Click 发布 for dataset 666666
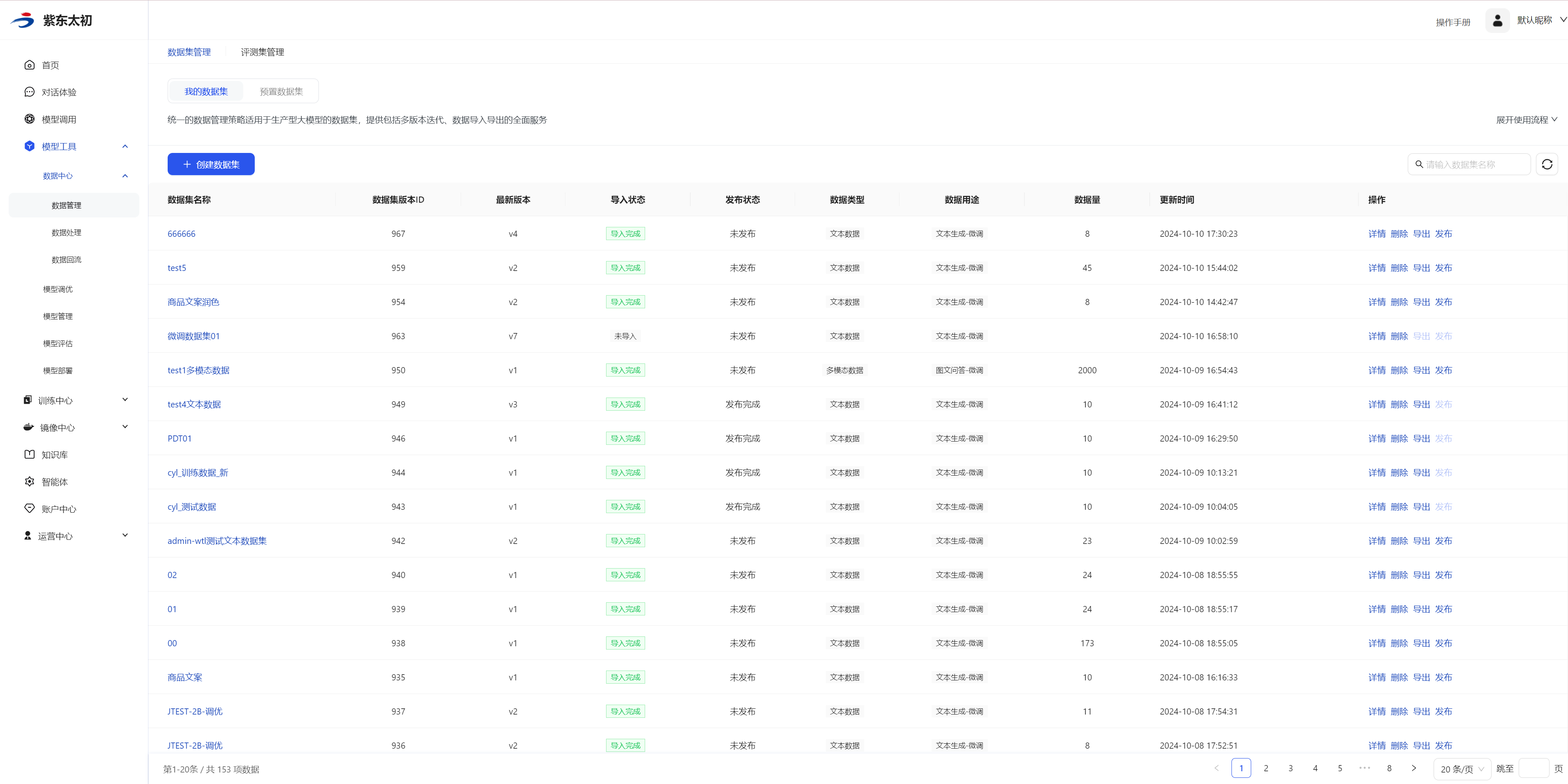1568x784 pixels. tap(1443, 234)
